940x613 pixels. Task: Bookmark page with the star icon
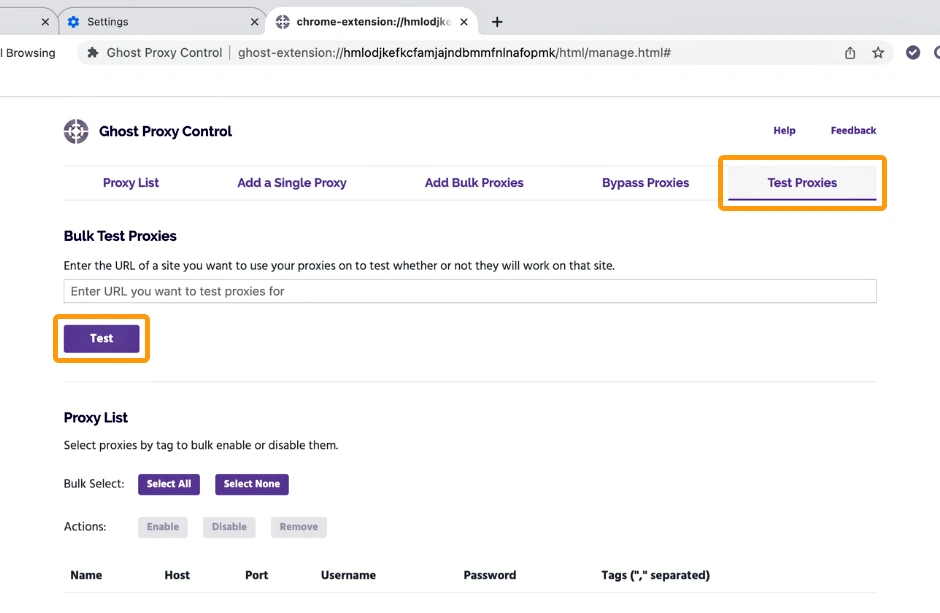tap(878, 53)
